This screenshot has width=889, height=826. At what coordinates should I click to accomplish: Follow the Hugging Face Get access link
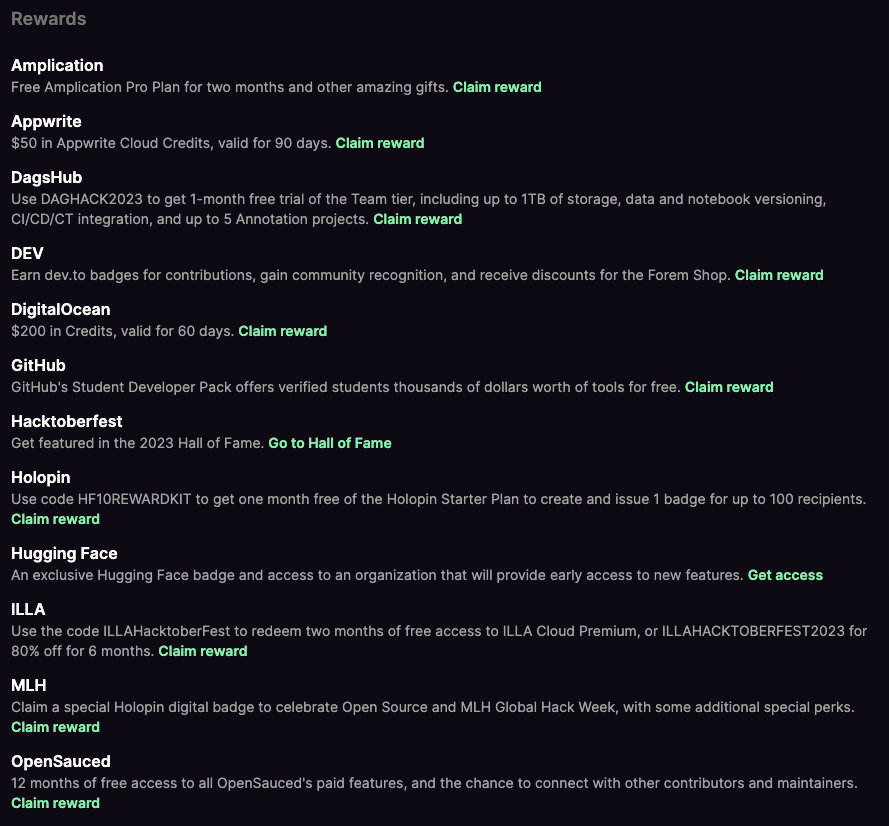point(785,575)
